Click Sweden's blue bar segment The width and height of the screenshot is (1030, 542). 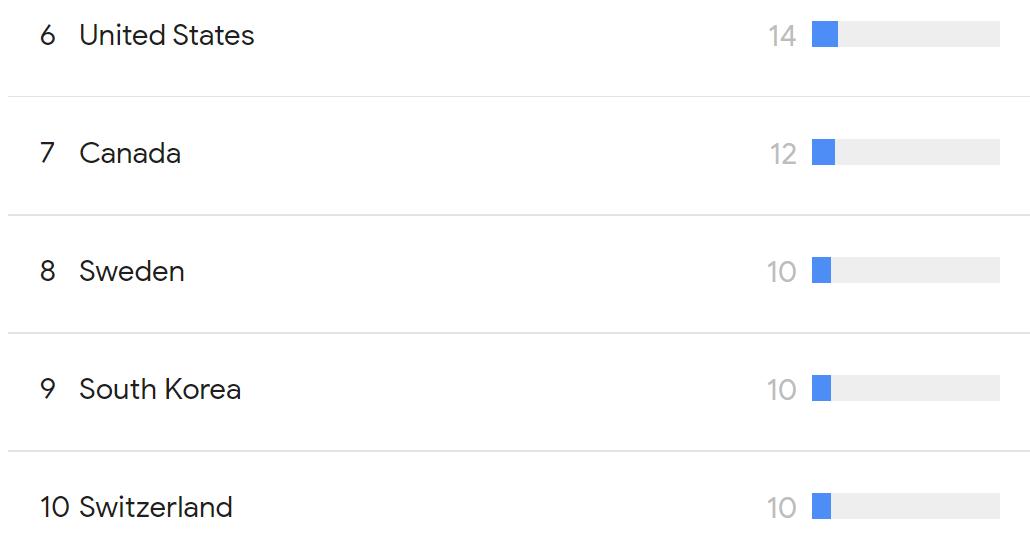pos(822,270)
